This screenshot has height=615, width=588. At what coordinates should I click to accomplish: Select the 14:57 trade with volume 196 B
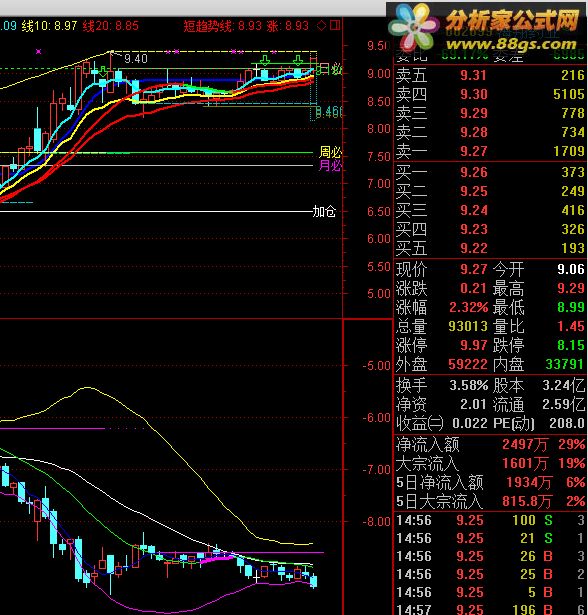(x=490, y=610)
